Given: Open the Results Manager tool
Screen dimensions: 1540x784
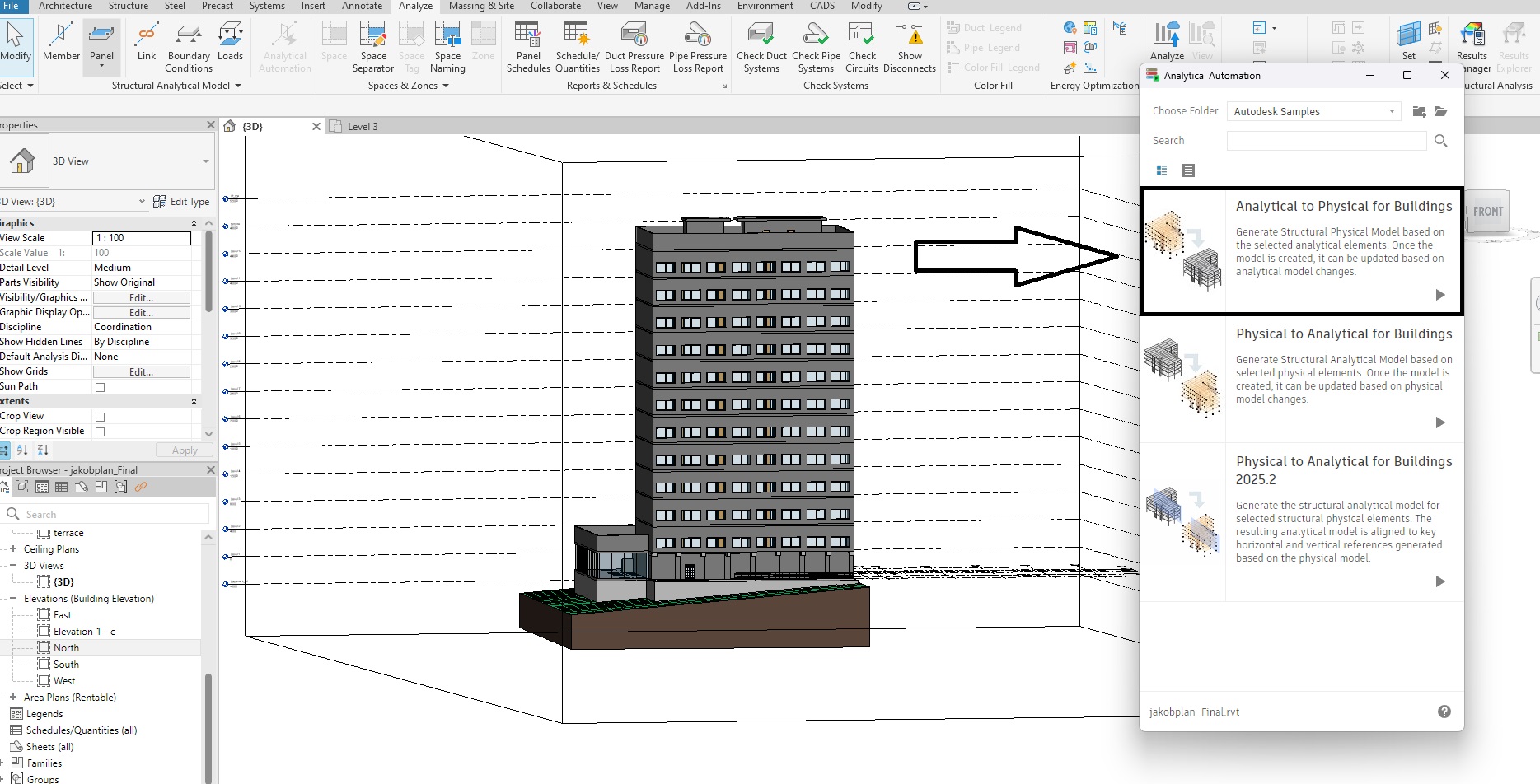Looking at the screenshot, I should tap(1472, 37).
